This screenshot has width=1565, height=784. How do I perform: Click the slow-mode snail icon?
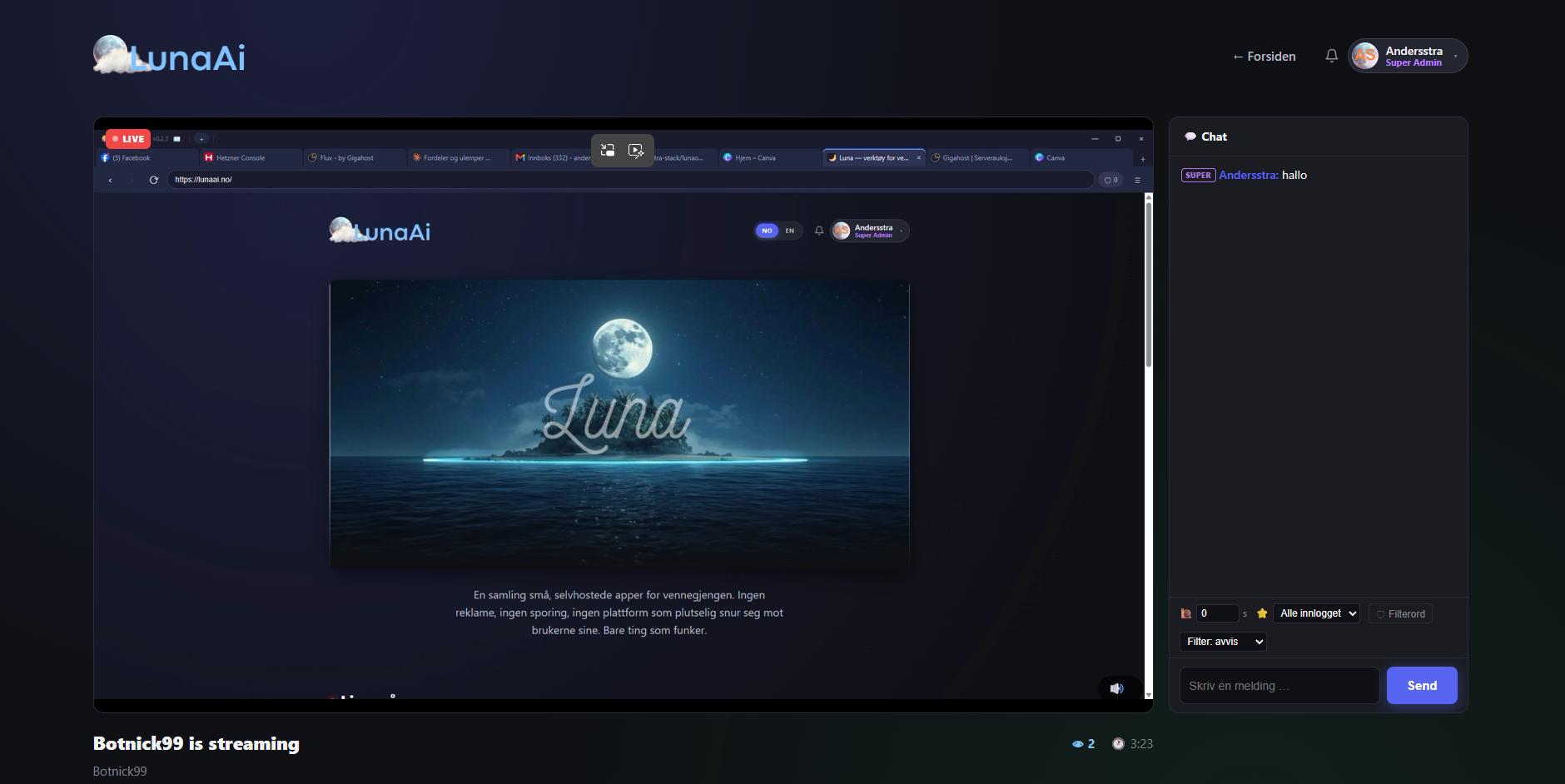pyautogui.click(x=1186, y=613)
